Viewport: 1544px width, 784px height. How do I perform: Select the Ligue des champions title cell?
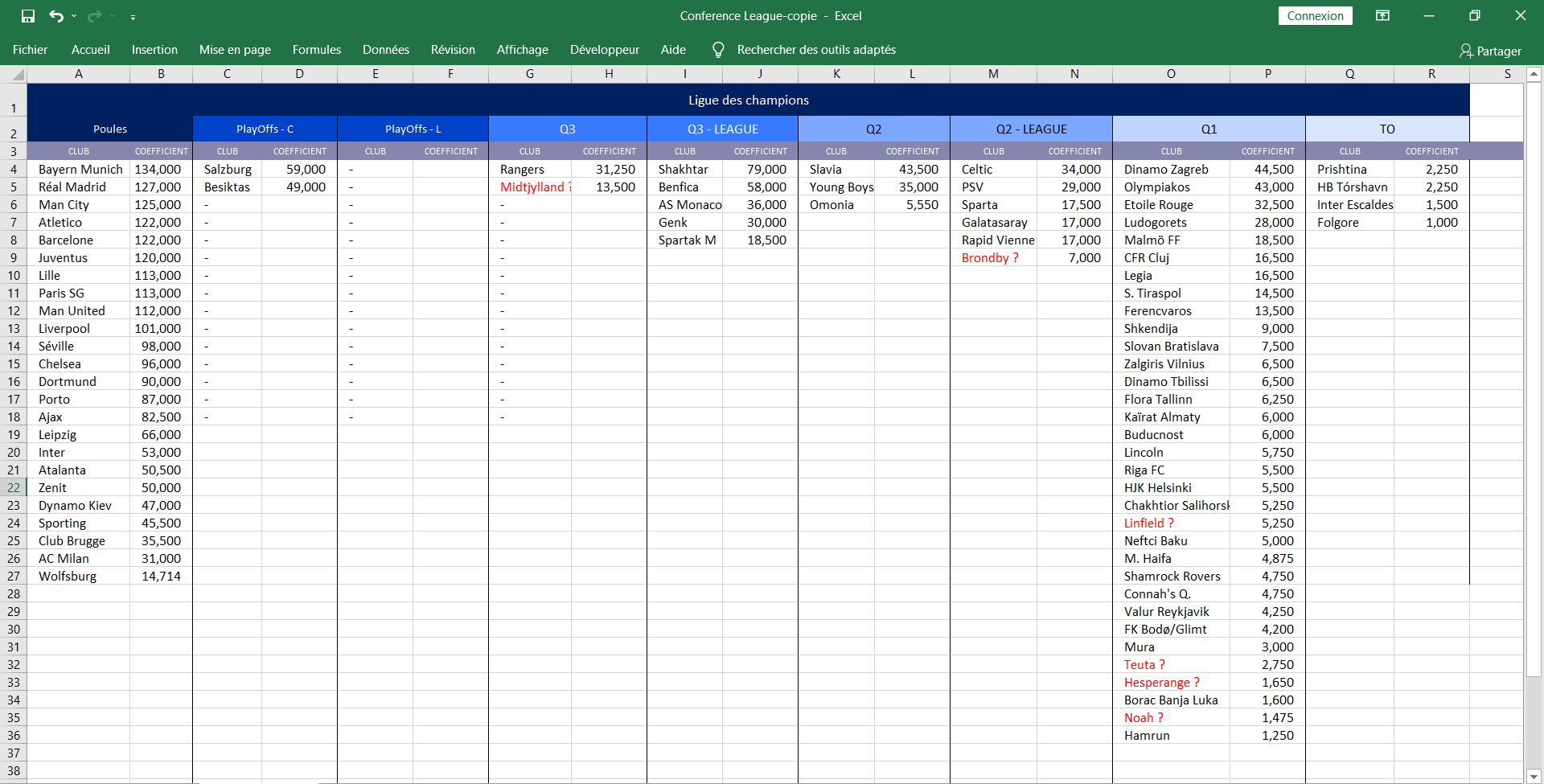pos(749,101)
